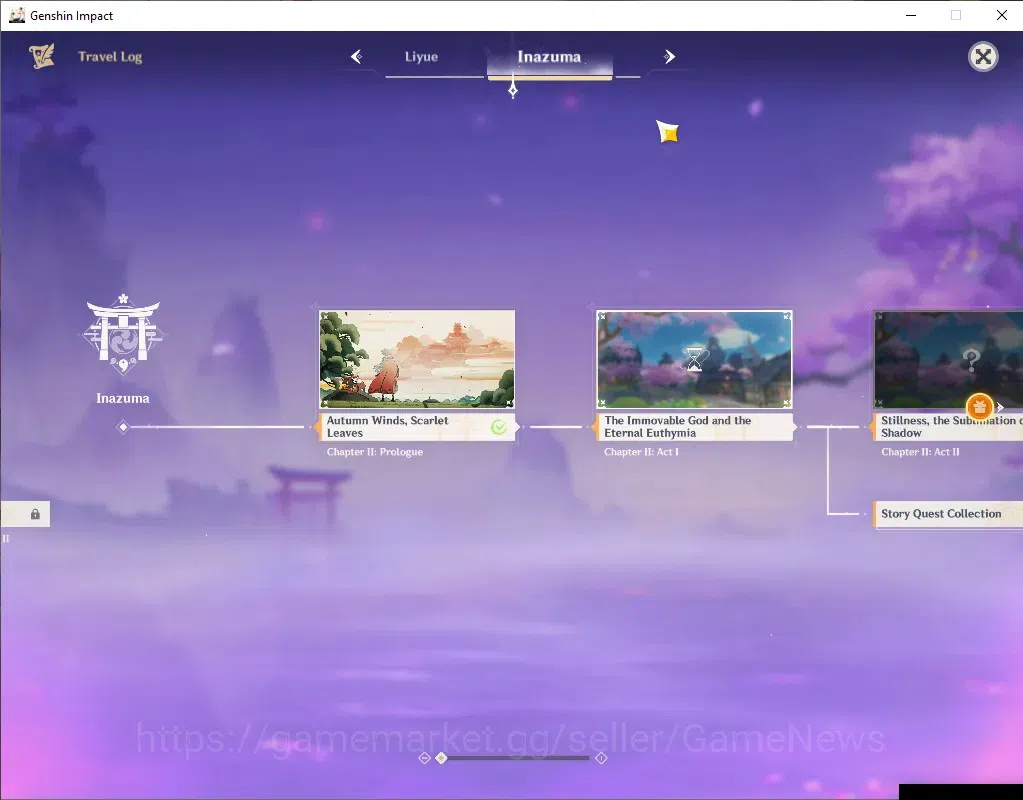Click the right end icon of timeline slider
Viewport: 1023px width, 800px height.
pos(601,758)
